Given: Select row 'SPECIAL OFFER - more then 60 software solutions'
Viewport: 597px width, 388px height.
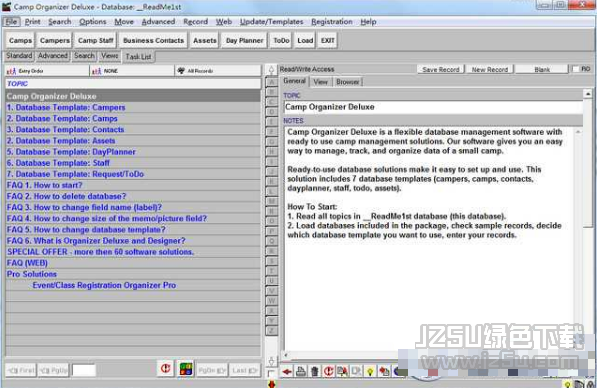Looking at the screenshot, I should 133,252.
